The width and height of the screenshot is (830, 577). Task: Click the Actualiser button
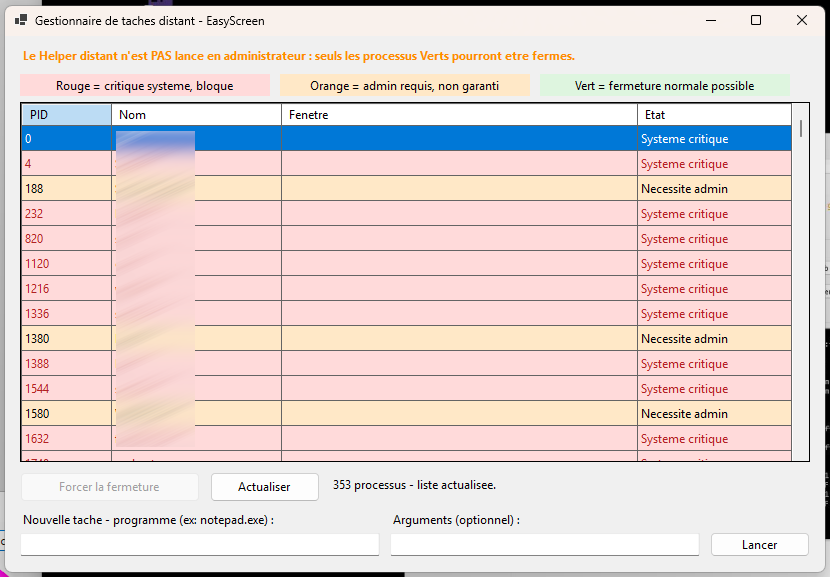(265, 486)
